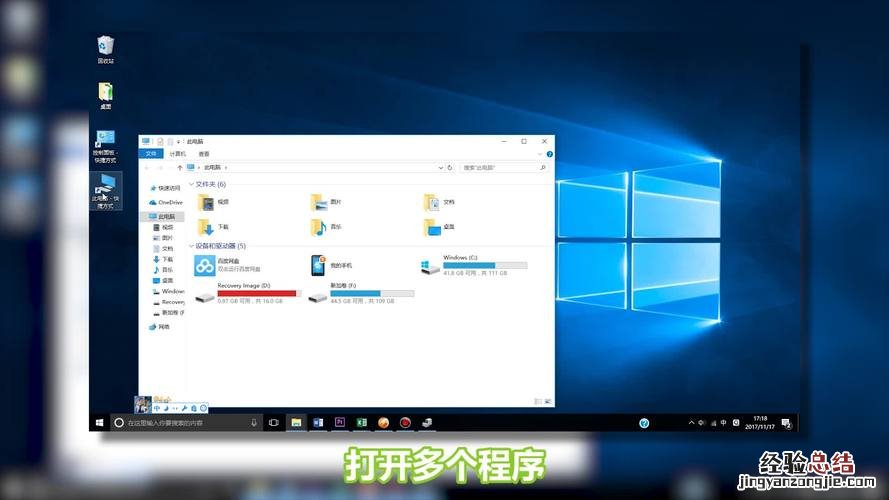Open Premiere Pro from the taskbar
Screen dimensions: 889x500
point(340,422)
